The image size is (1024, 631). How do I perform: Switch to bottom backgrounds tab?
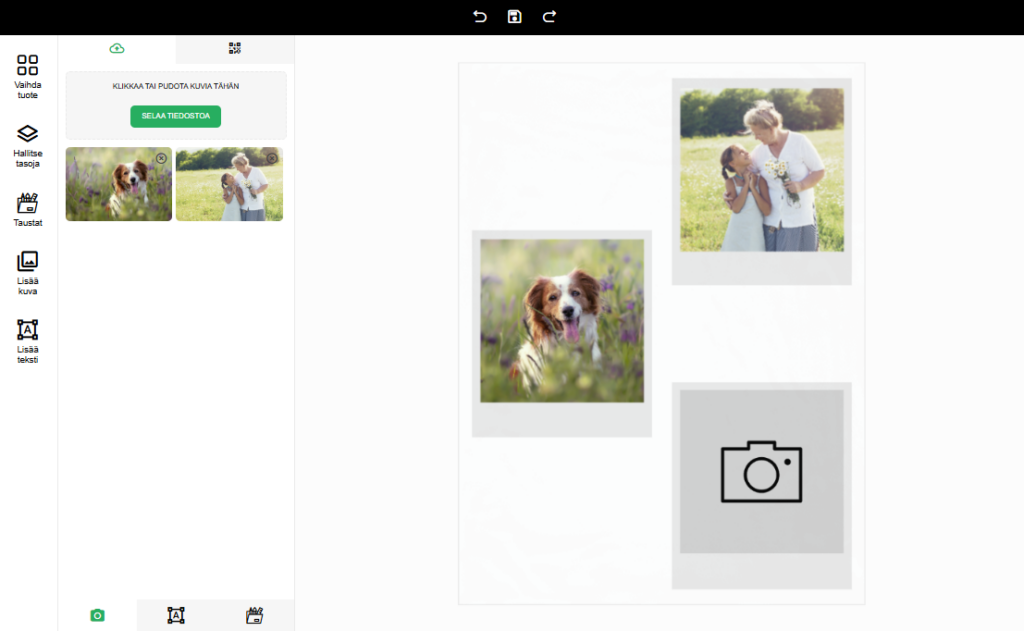click(255, 615)
